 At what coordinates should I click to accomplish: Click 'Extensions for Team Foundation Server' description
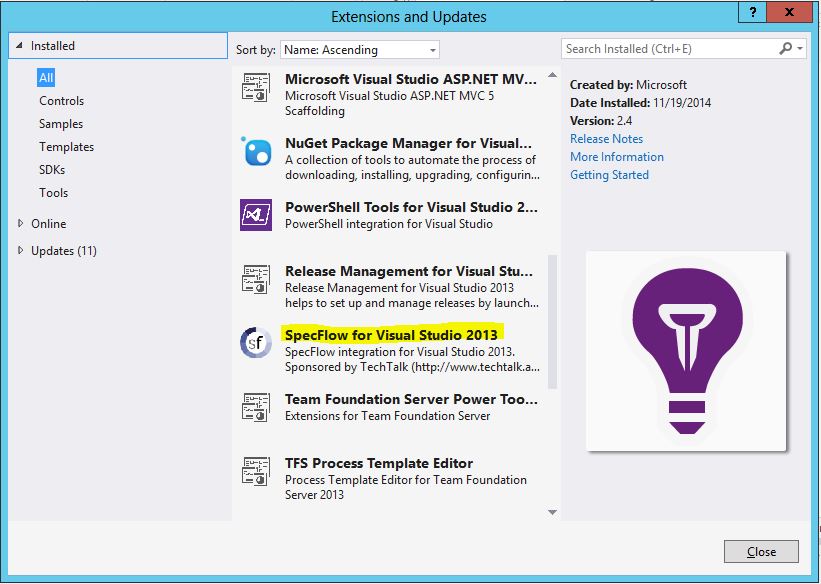point(387,416)
